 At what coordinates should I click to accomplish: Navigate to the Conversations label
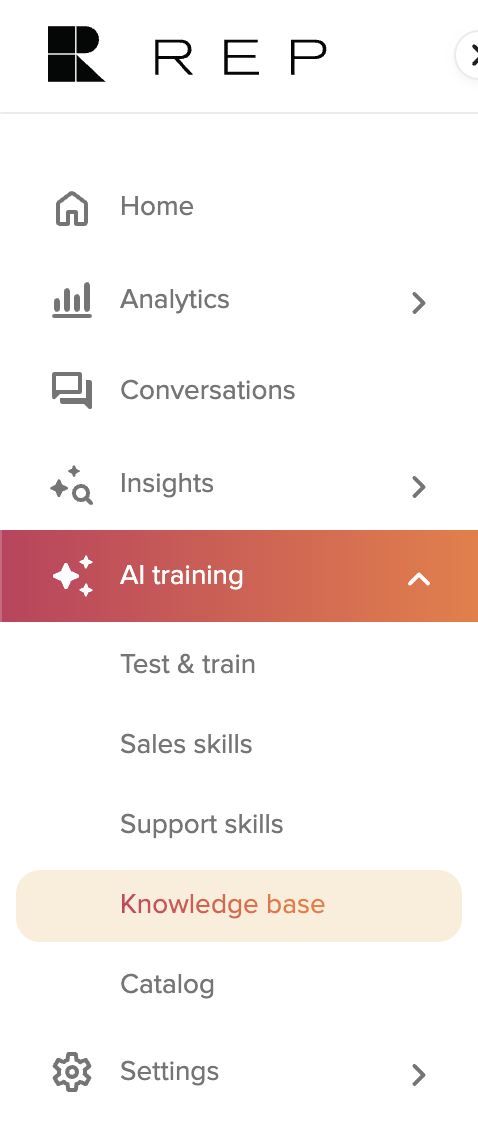tap(208, 390)
